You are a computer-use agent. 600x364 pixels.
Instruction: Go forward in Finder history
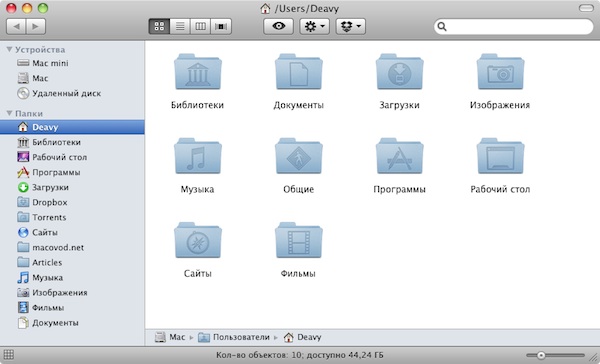point(36,26)
